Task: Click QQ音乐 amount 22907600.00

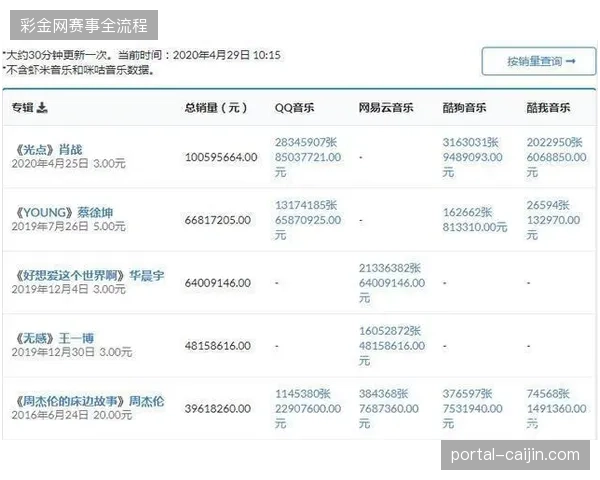Action: (308, 409)
